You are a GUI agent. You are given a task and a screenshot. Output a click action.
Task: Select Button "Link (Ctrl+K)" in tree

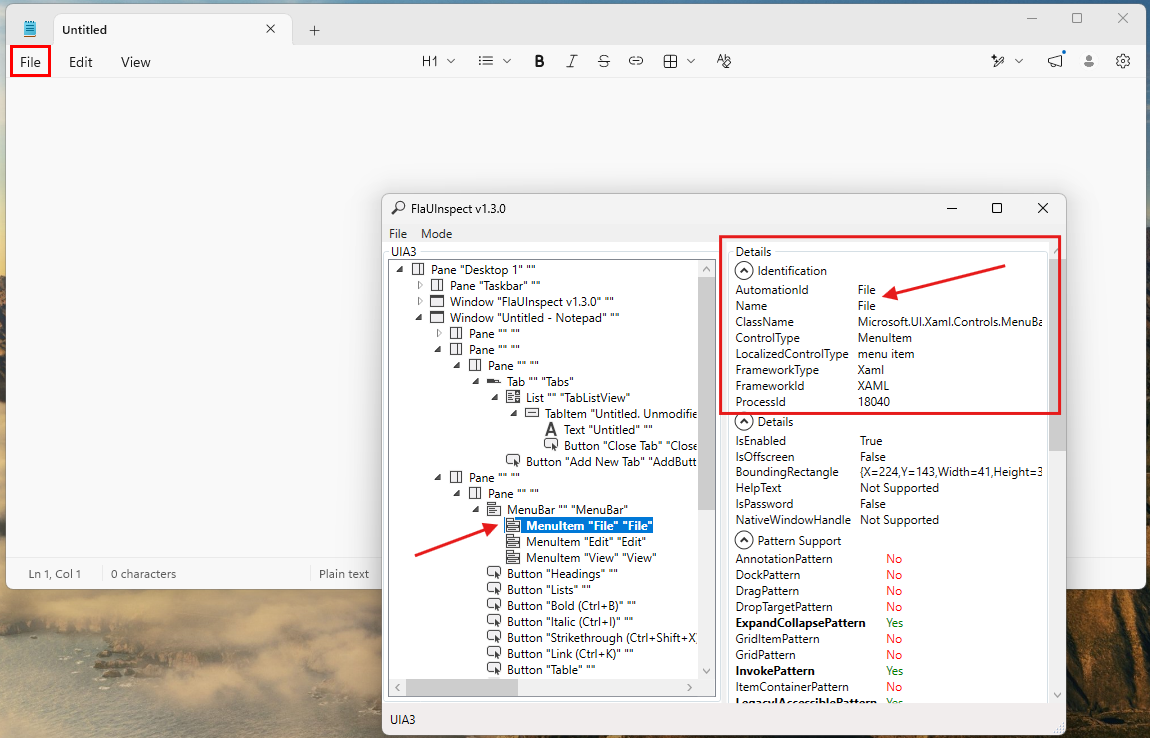(x=570, y=654)
